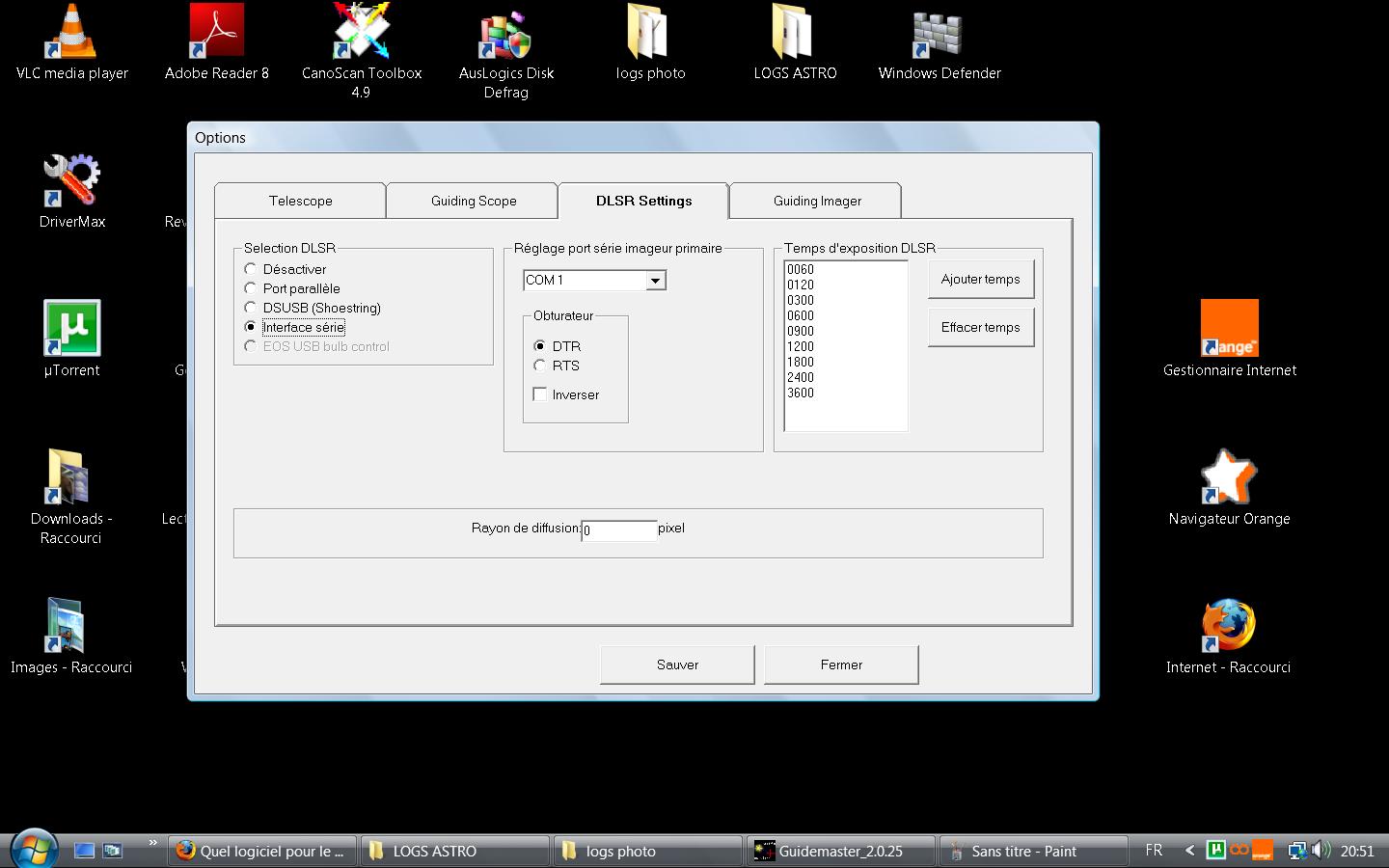Click the 20:51 taskbar clock
Screen dimensions: 1389x868
pyautogui.click(x=1357, y=851)
